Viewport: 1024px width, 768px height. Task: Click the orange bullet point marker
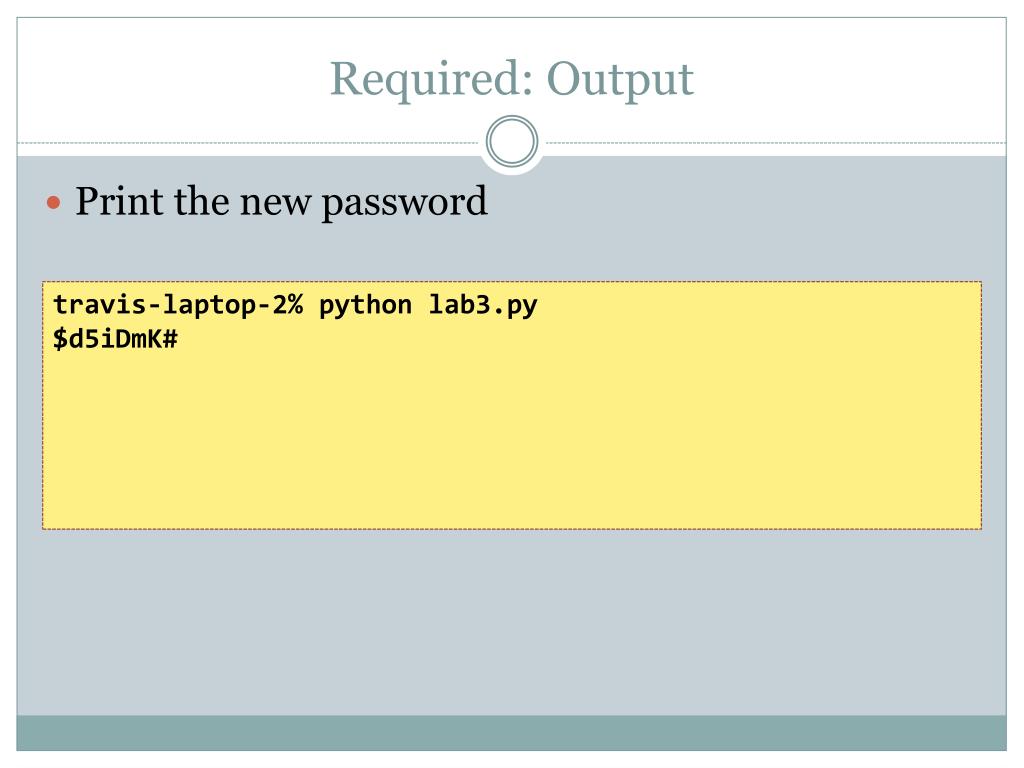click(x=54, y=203)
